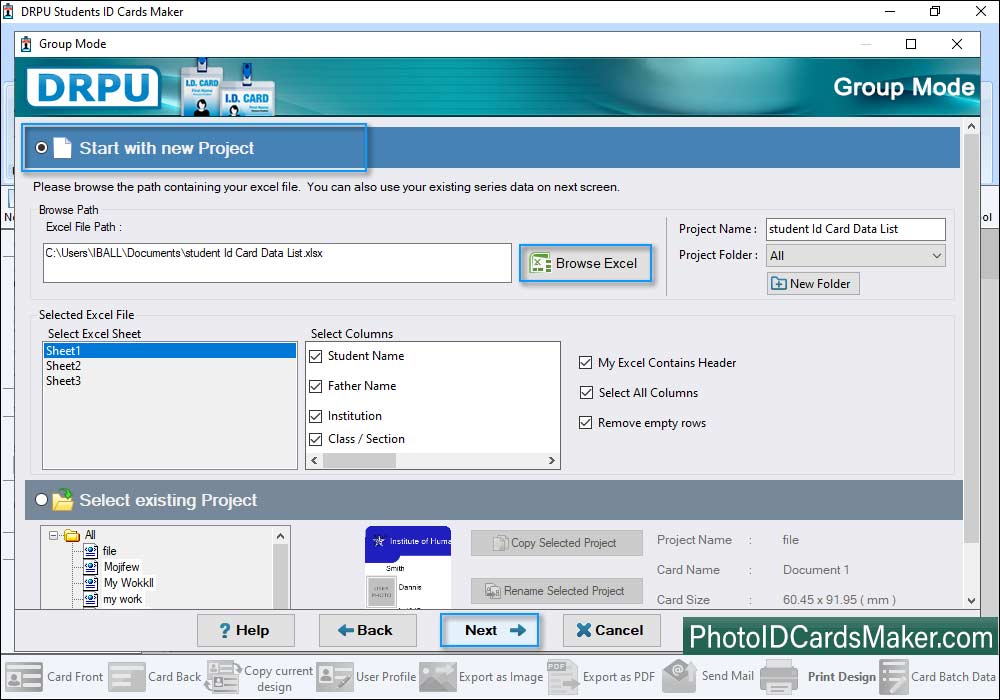Image resolution: width=1000 pixels, height=700 pixels.
Task: Click the 'file' project icon in tree
Action: pos(91,551)
